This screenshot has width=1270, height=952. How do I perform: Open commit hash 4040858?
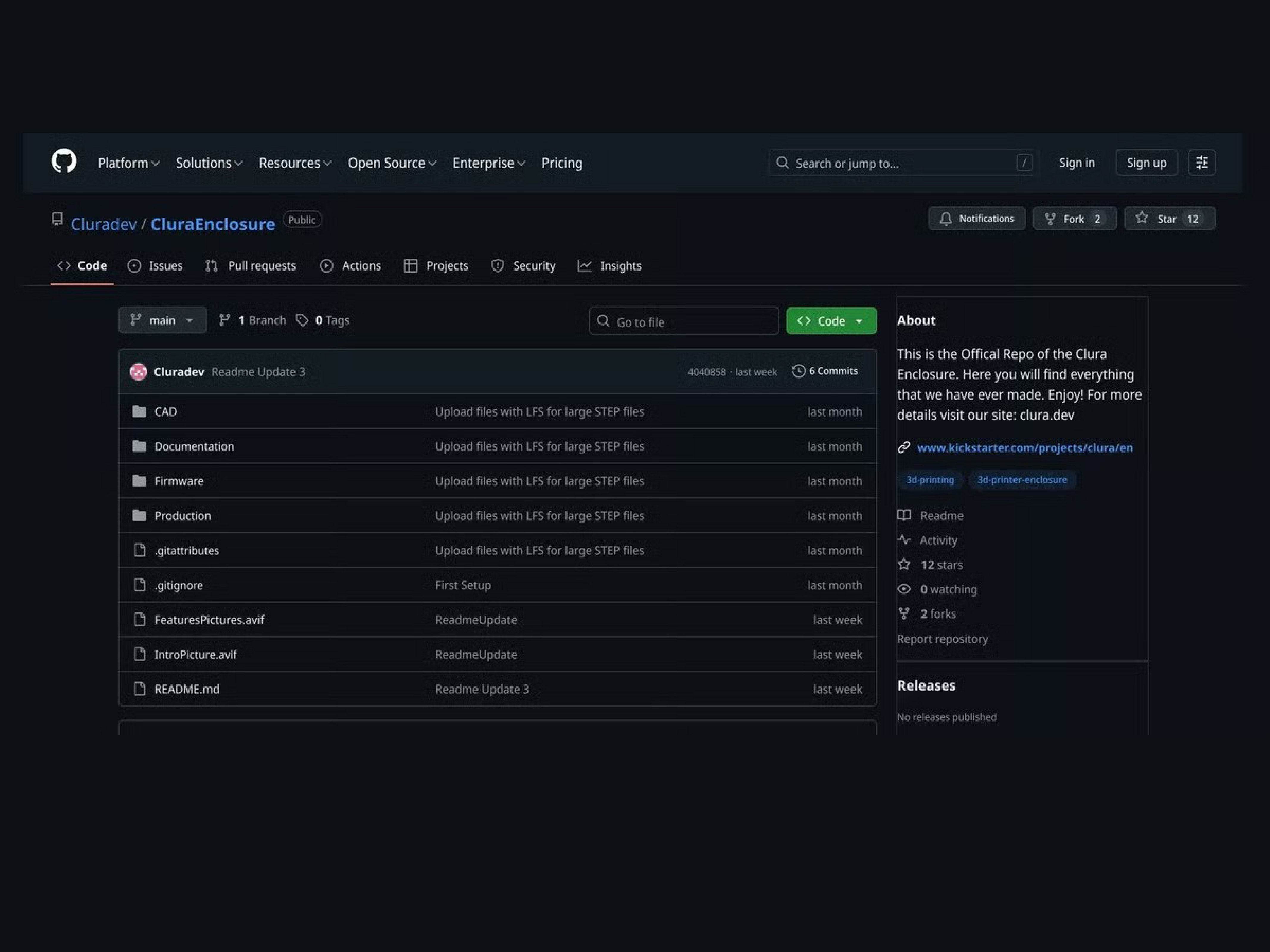[707, 372]
